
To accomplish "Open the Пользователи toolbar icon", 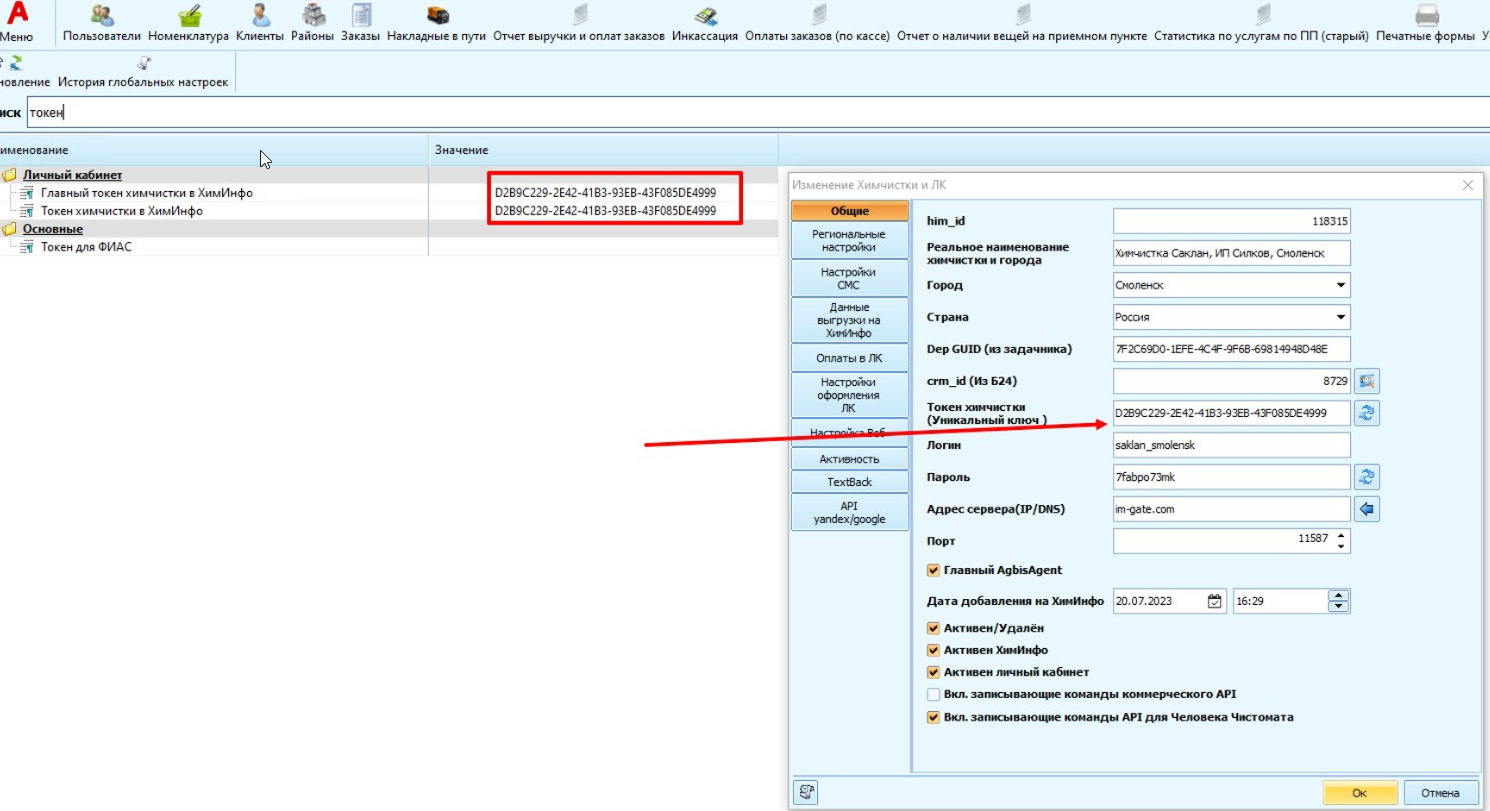I will 101,16.
